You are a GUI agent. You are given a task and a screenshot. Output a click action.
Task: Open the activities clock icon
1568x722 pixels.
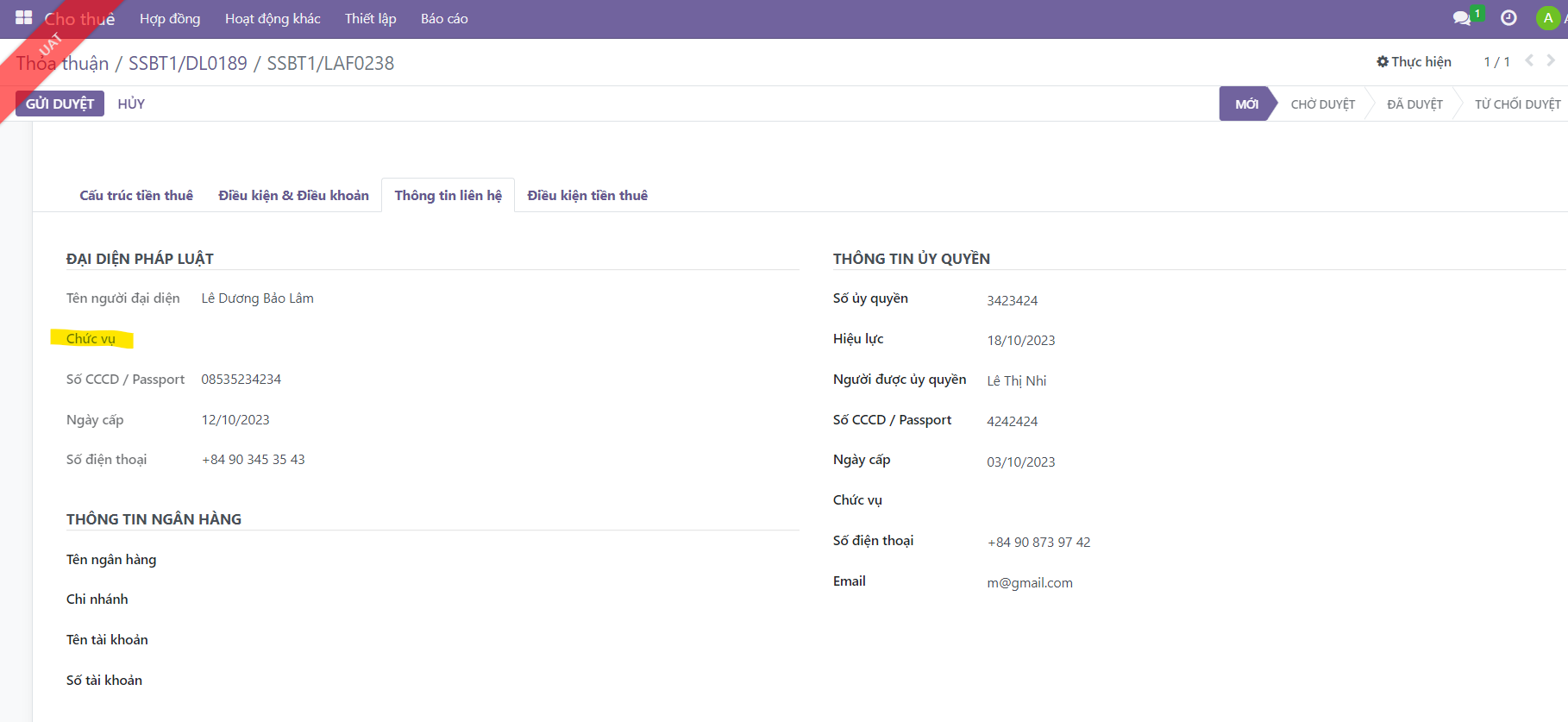pyautogui.click(x=1508, y=18)
